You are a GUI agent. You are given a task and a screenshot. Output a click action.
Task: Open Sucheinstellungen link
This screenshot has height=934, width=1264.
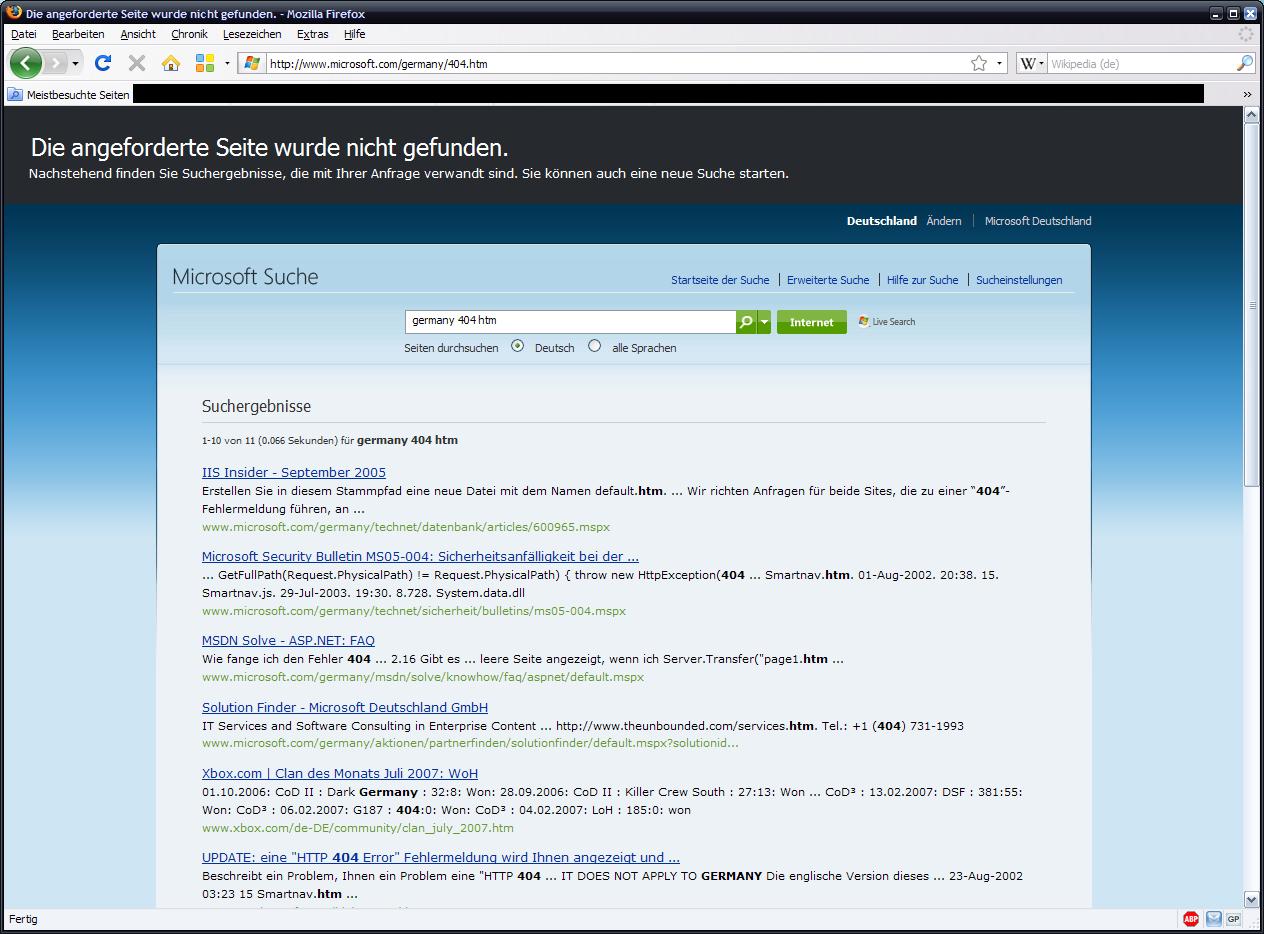click(1019, 280)
